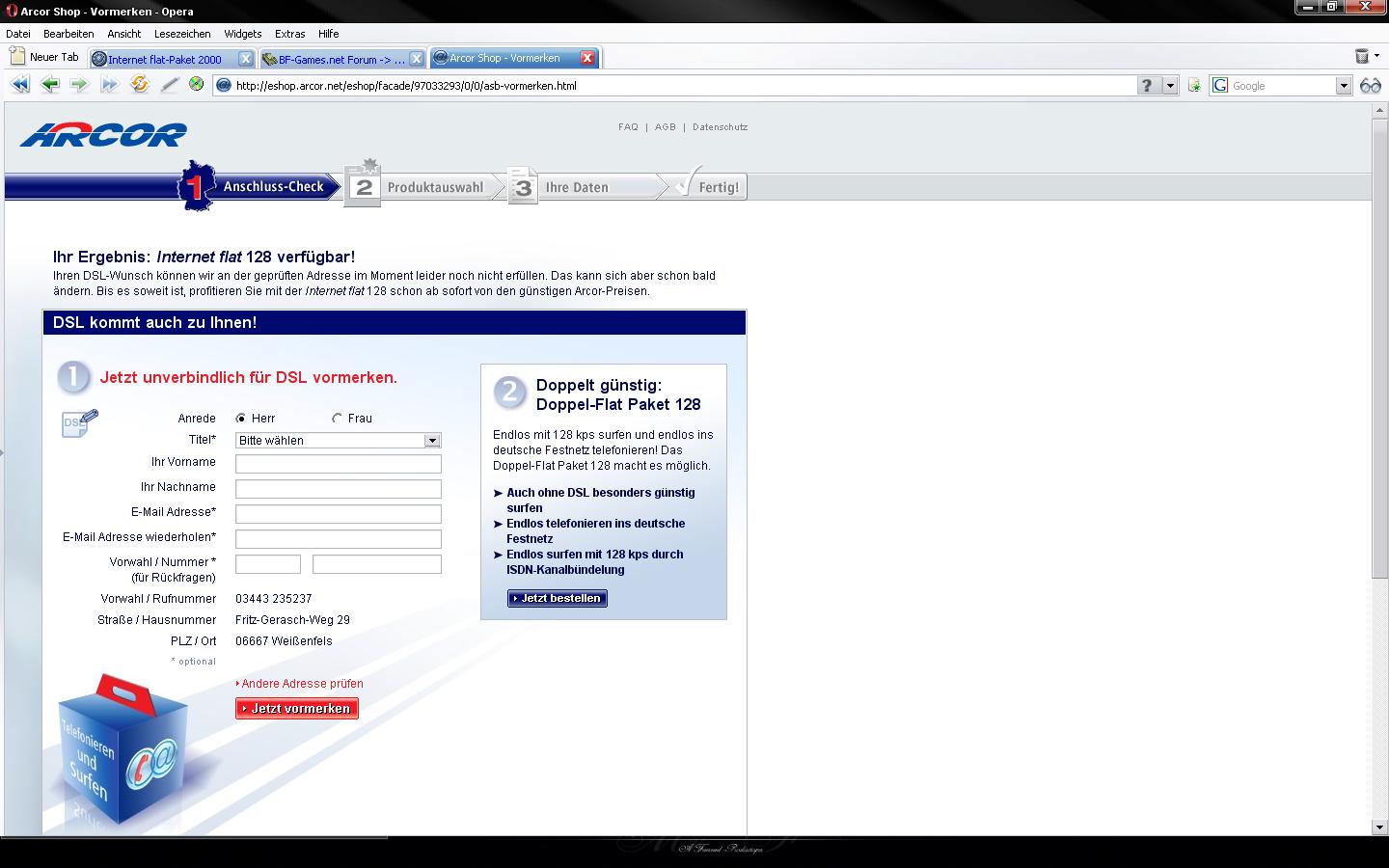This screenshot has height=868, width=1389.
Task: Click the add bookmark page star icon
Action: coord(1194,86)
